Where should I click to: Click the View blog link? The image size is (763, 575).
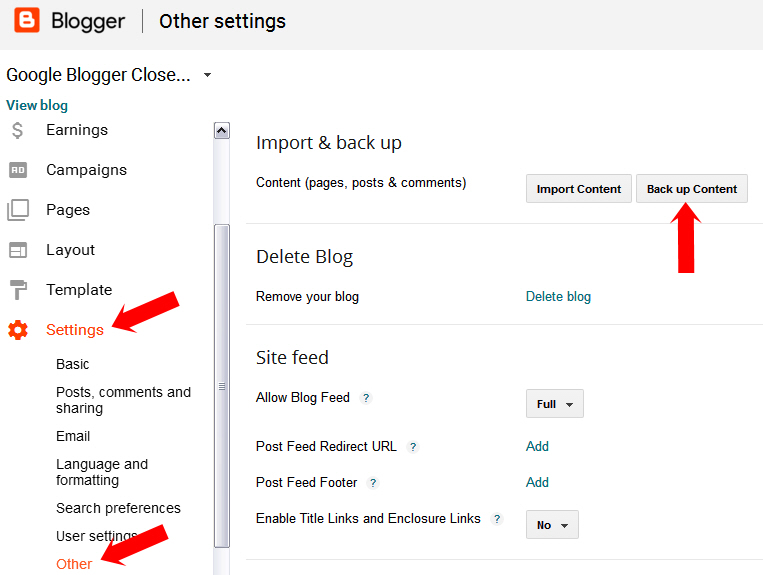click(37, 105)
